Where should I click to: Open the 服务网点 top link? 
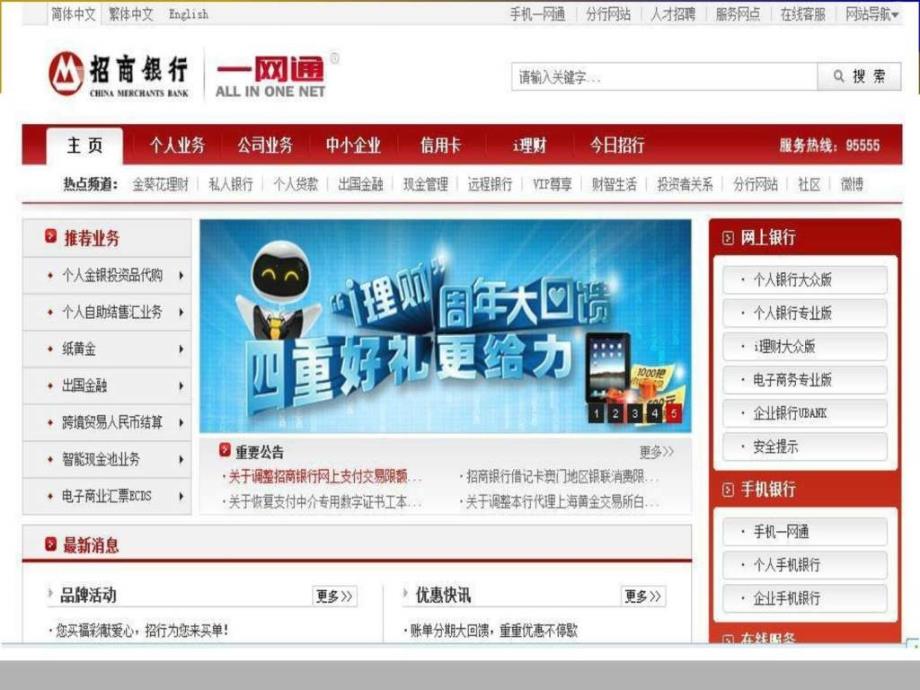click(738, 14)
